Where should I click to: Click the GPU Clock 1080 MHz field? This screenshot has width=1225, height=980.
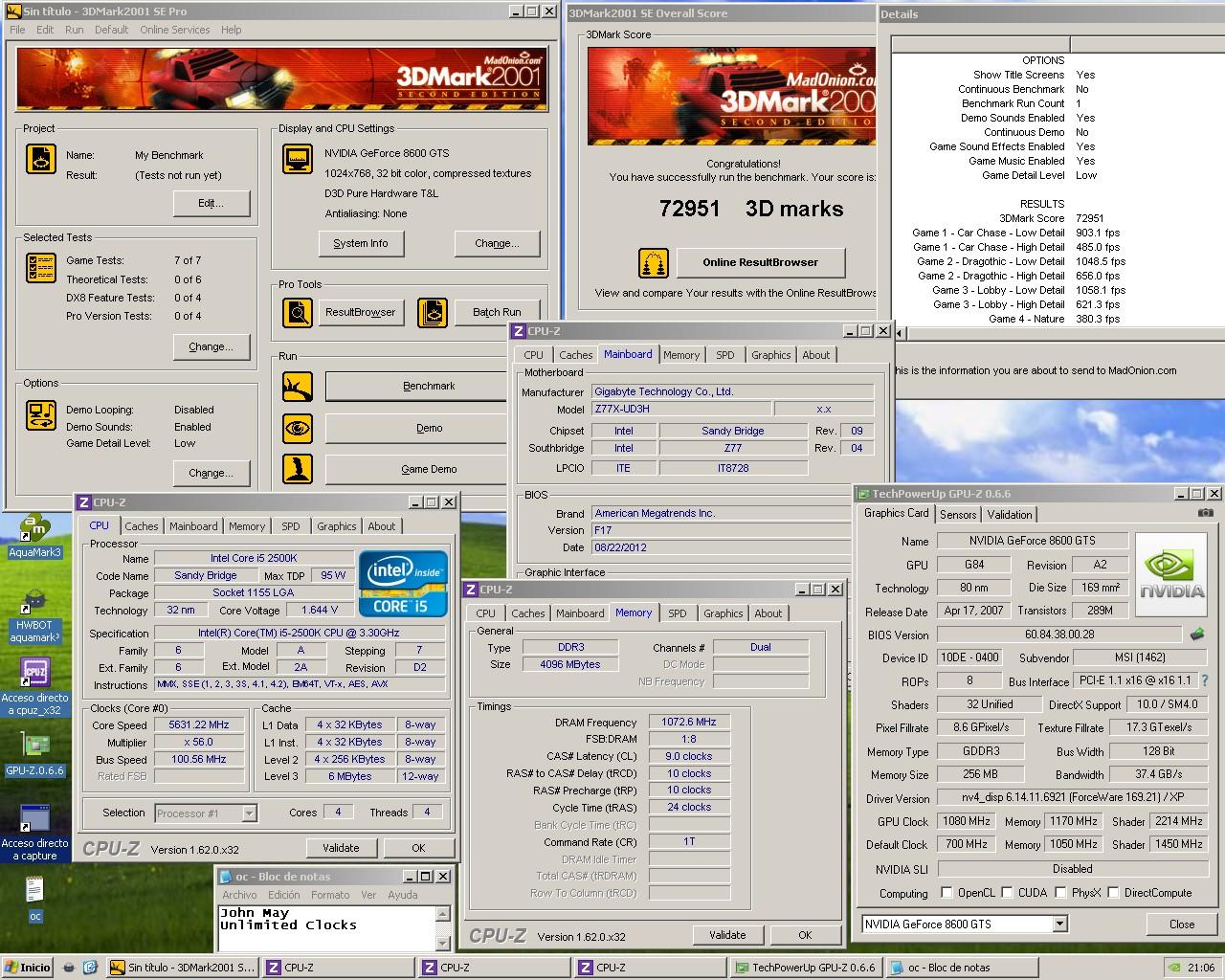pos(967,821)
